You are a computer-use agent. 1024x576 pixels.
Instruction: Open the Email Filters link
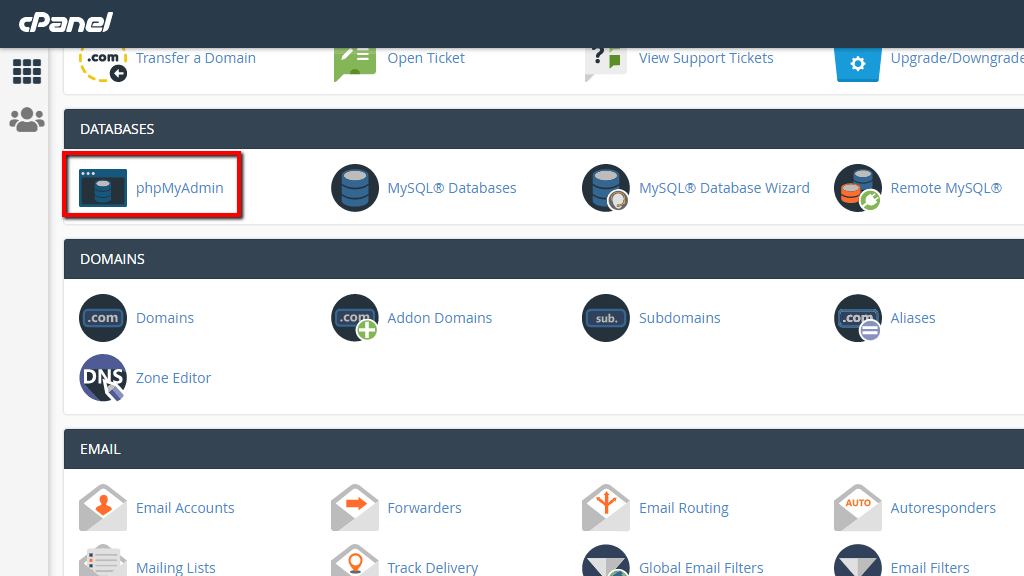point(930,568)
